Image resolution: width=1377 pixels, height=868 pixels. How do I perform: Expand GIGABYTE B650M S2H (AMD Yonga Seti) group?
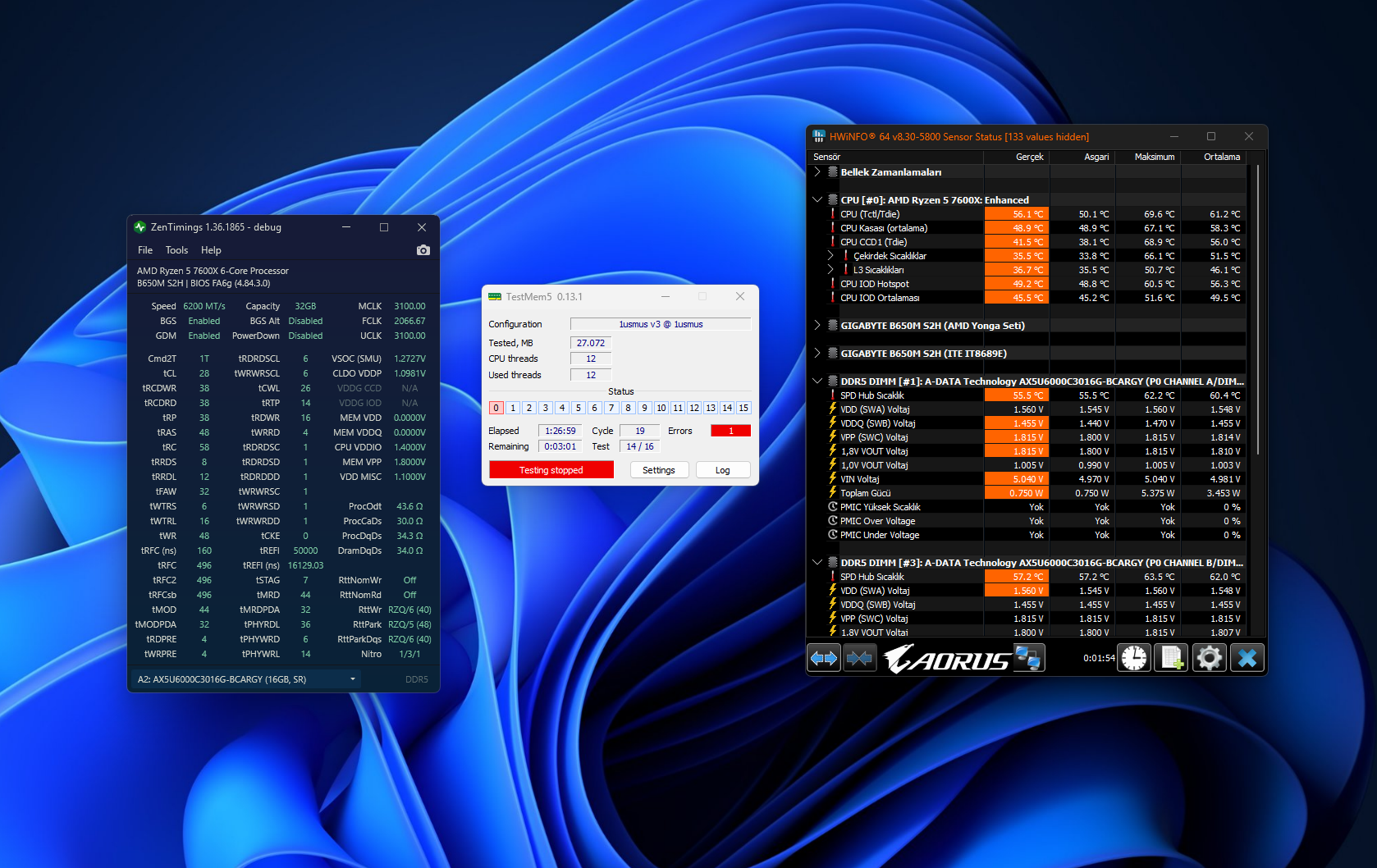pos(817,326)
